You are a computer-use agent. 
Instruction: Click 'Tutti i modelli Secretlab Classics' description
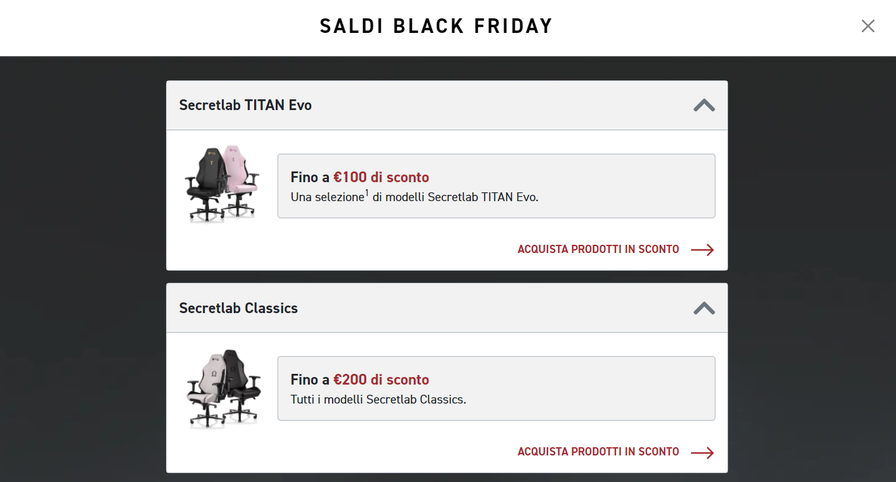[x=378, y=399]
